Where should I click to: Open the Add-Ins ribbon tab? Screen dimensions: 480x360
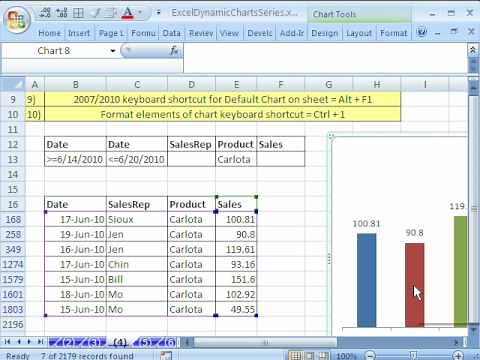pos(292,33)
